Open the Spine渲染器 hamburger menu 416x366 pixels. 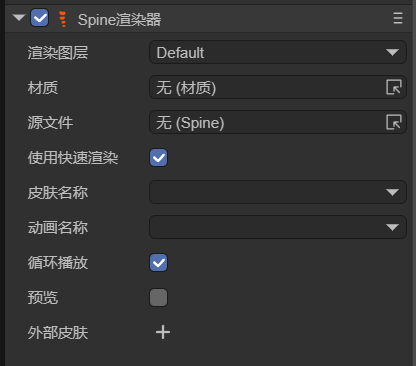point(398,18)
